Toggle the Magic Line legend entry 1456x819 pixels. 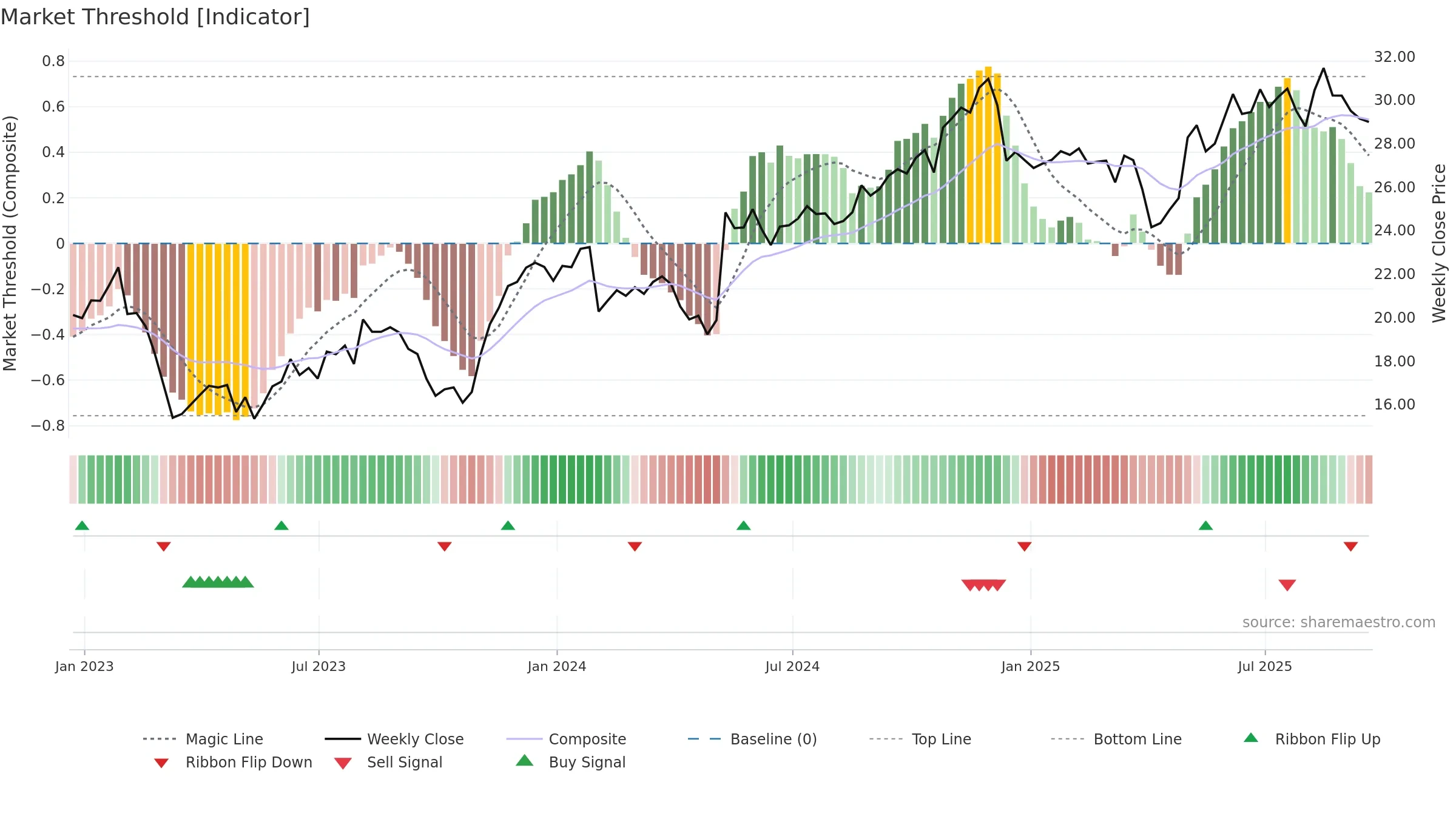[x=203, y=739]
